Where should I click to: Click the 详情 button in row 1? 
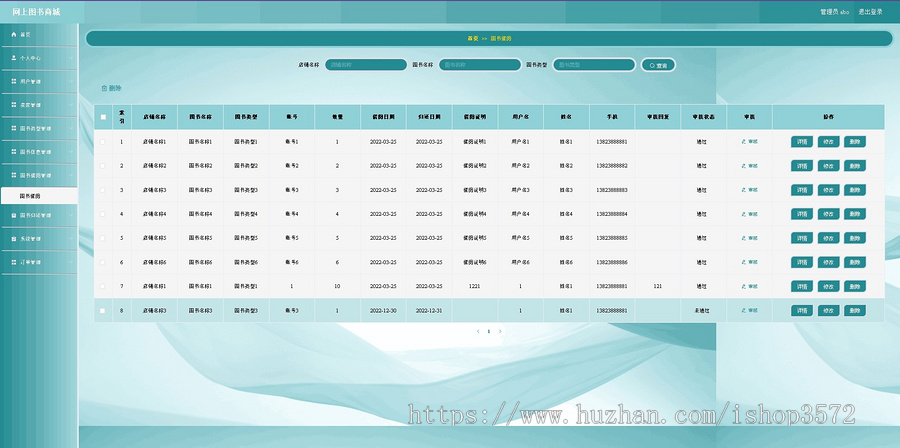point(802,142)
